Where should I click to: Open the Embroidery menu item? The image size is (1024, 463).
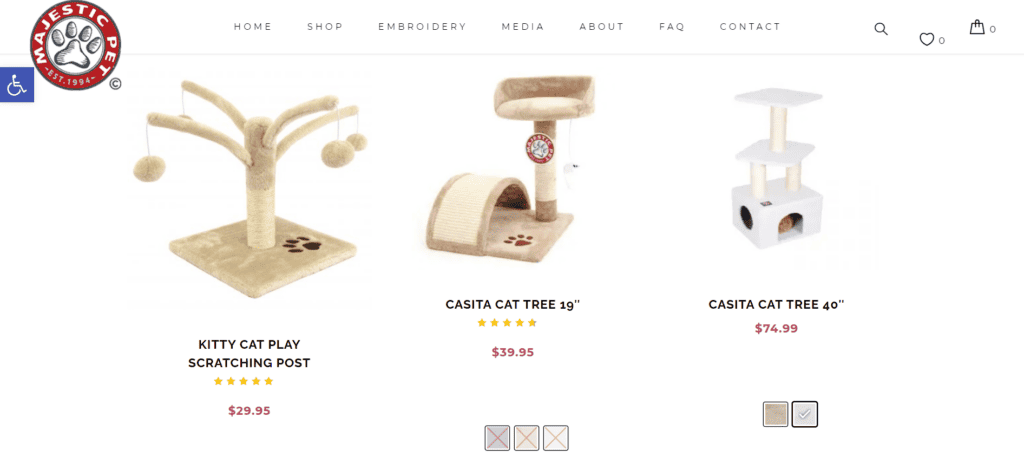pos(423,27)
